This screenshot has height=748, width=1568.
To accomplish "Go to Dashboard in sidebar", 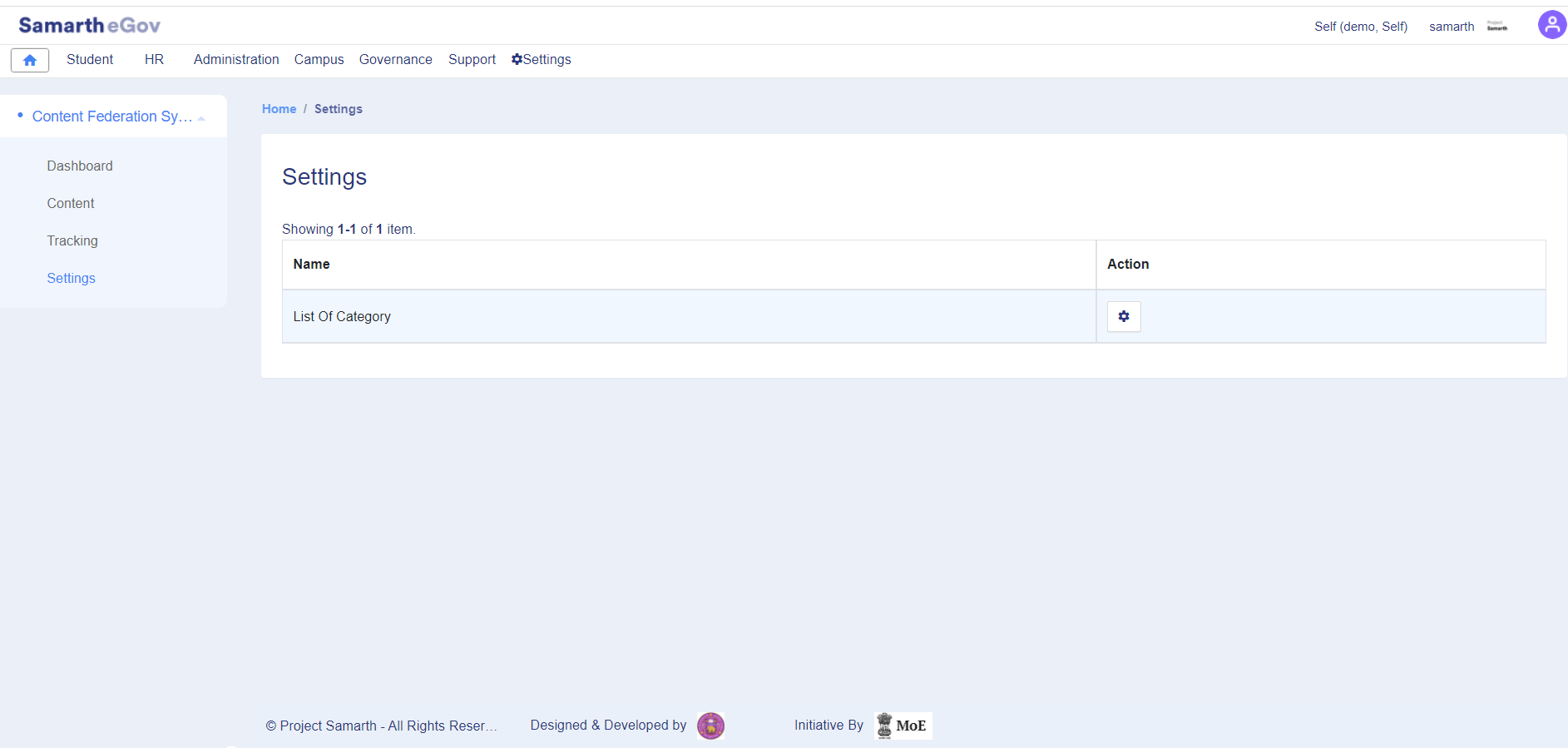I will (x=80, y=166).
